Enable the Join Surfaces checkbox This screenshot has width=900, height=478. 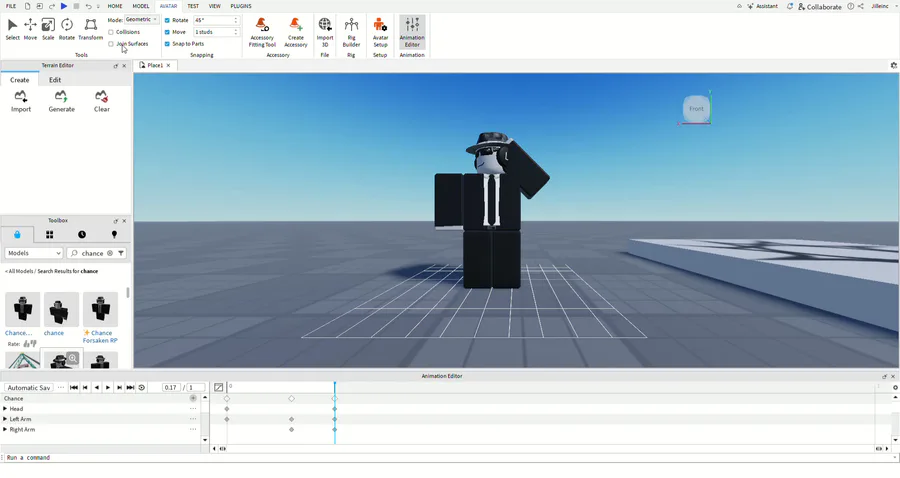coord(111,44)
